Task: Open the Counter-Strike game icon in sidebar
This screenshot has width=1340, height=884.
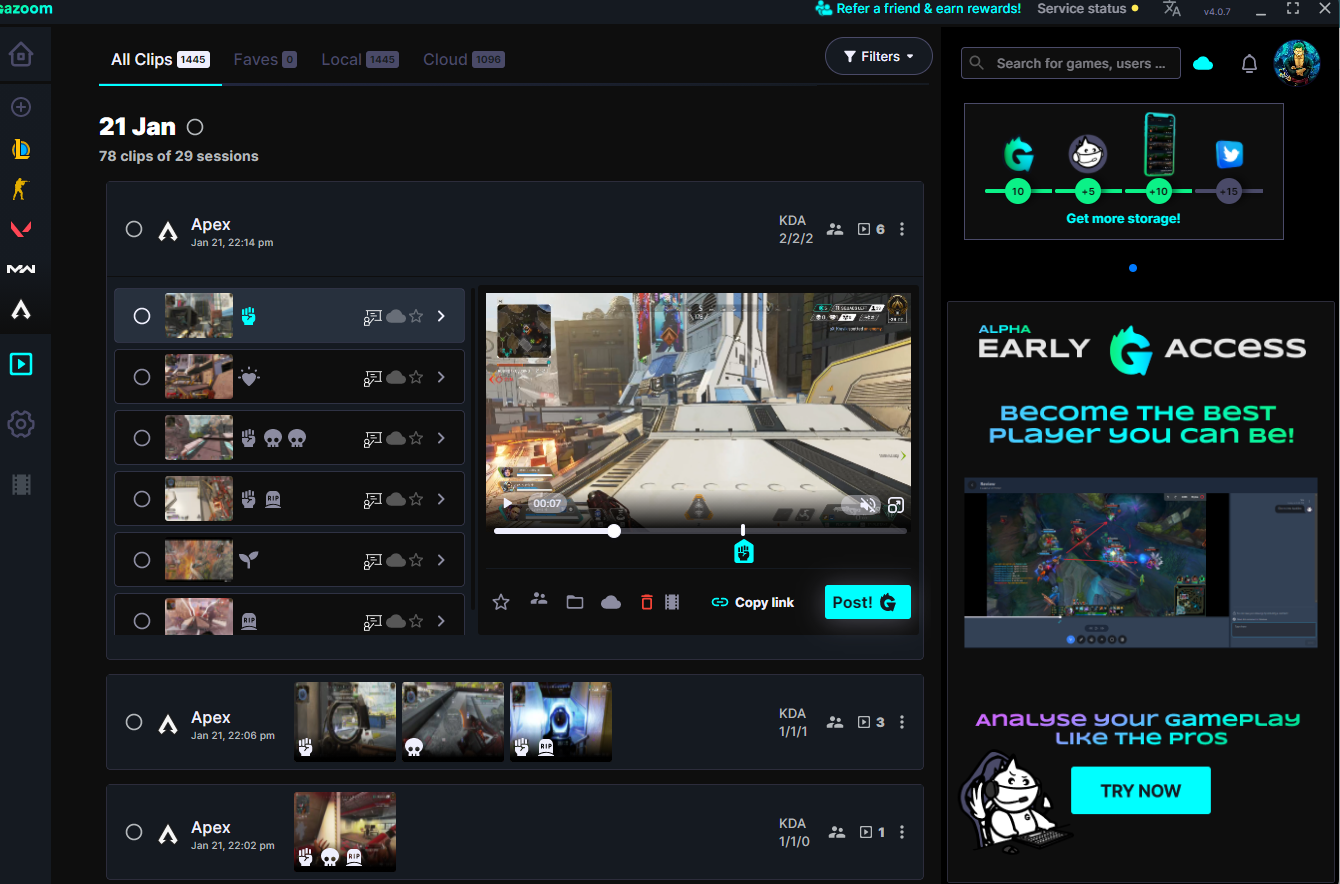Action: click(21, 189)
